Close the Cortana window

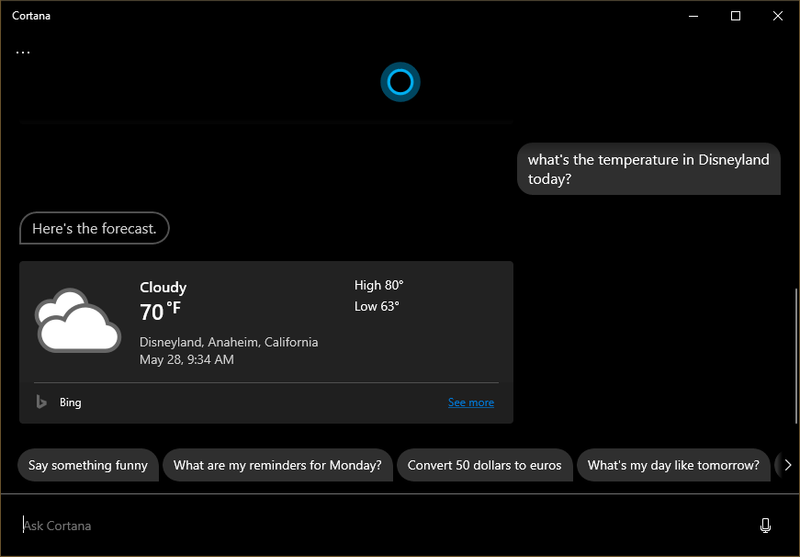click(778, 16)
